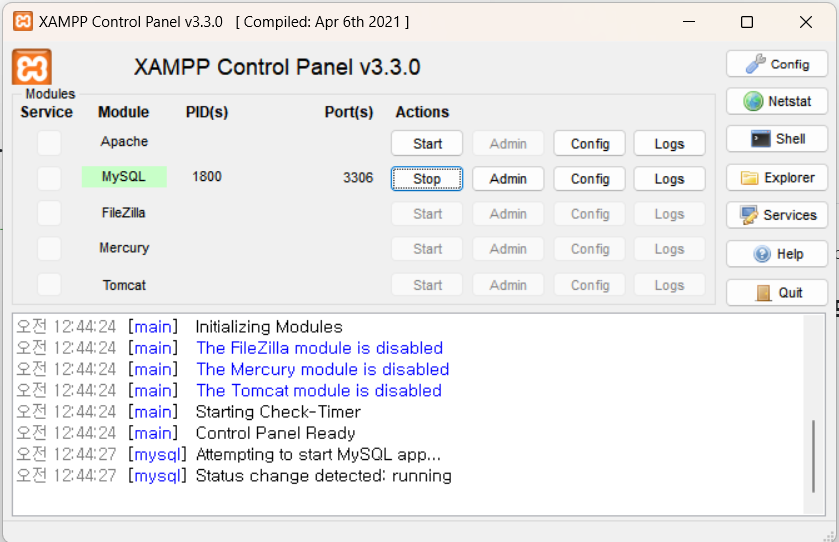839x542 pixels.
Task: Open MySQL Config options
Action: click(x=590, y=179)
